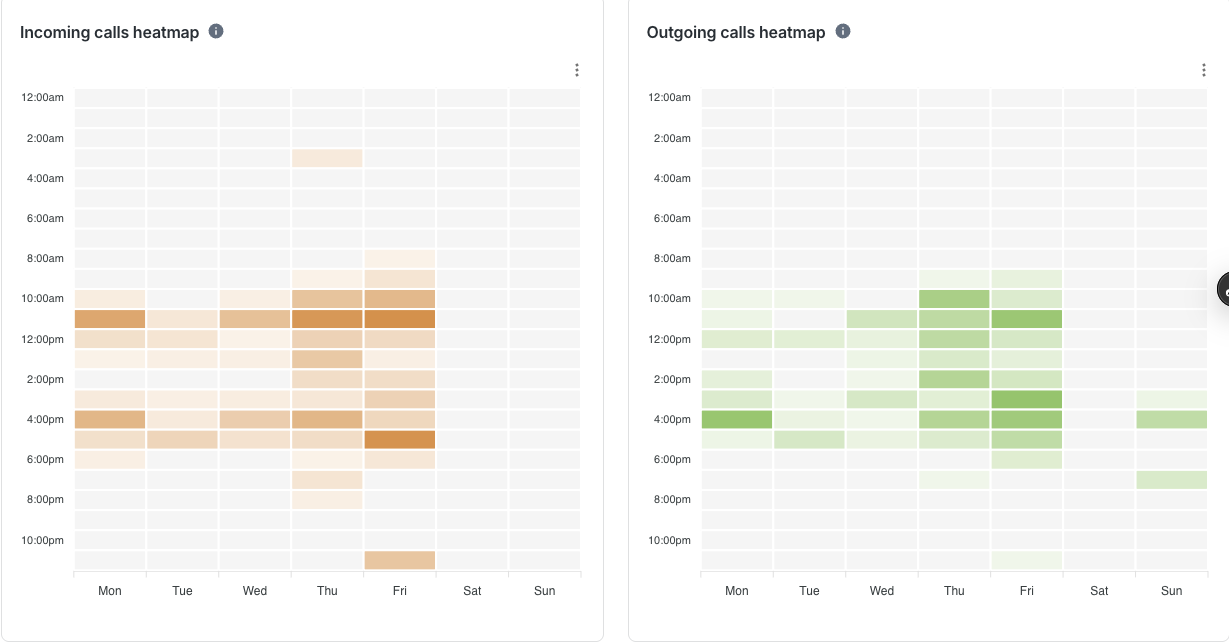Screen dimensions: 1229x643
Task: Click Sunday 7:00pm cell in Outgoing heatmap
Action: point(1171,480)
